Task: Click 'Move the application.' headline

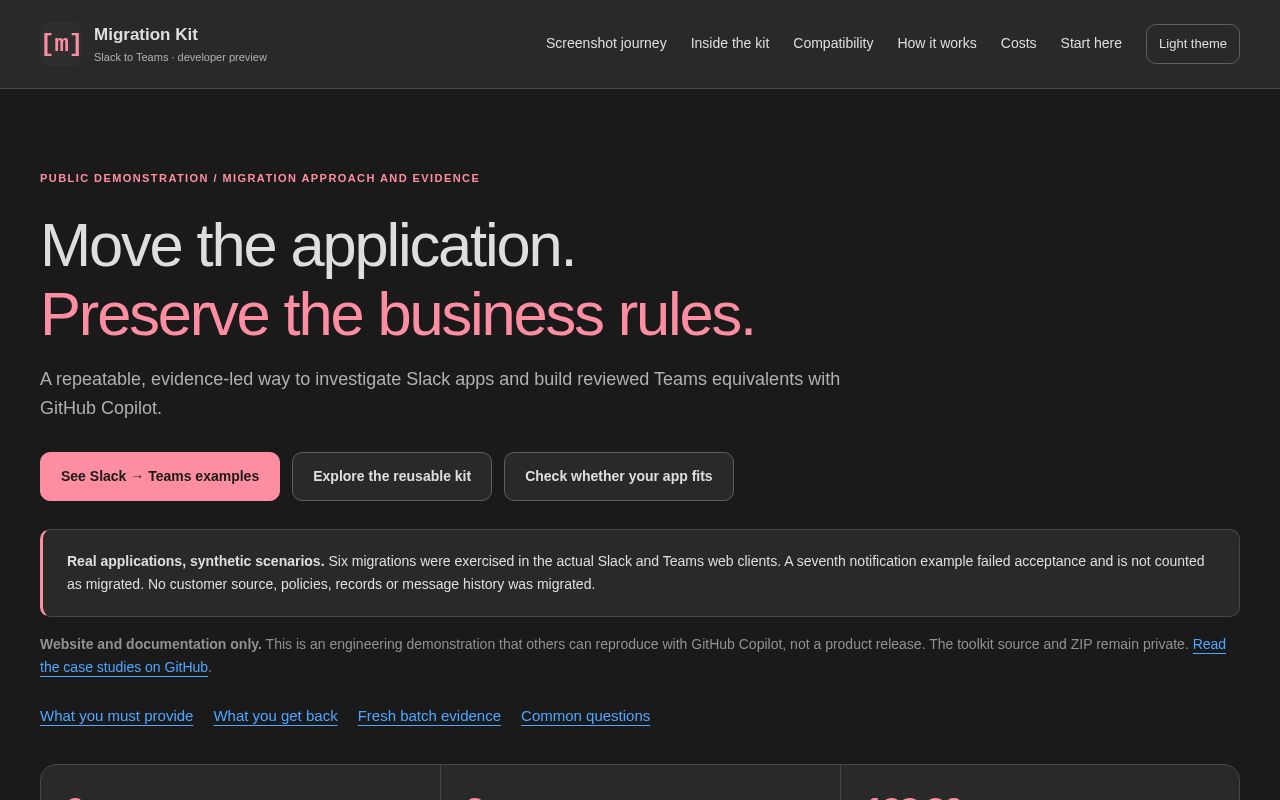Action: coord(307,245)
